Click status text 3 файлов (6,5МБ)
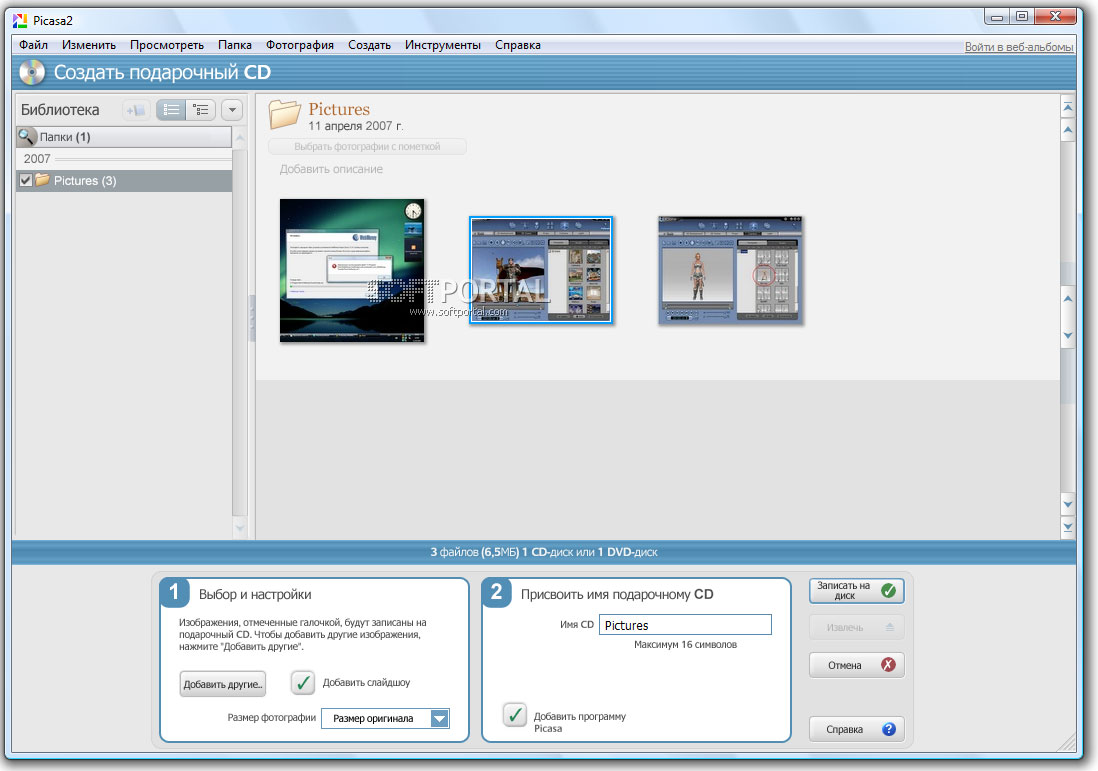The width and height of the screenshot is (1098, 771). point(474,552)
